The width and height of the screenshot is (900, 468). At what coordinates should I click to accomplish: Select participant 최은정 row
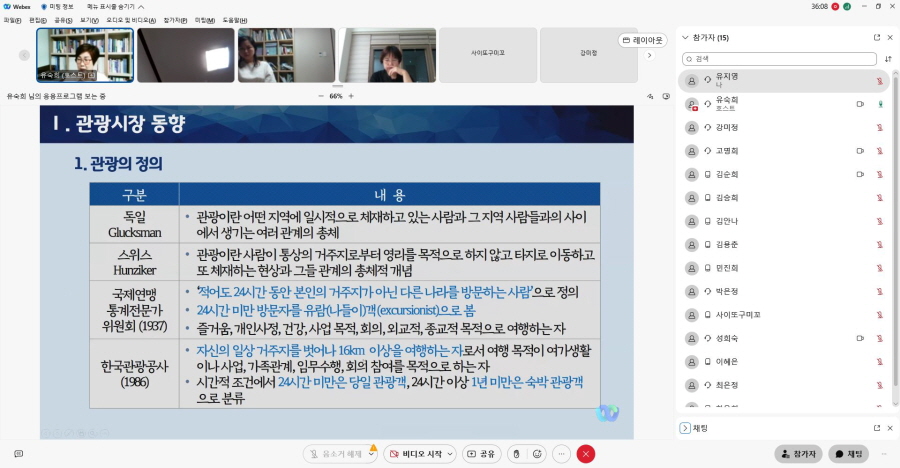[x=784, y=385]
